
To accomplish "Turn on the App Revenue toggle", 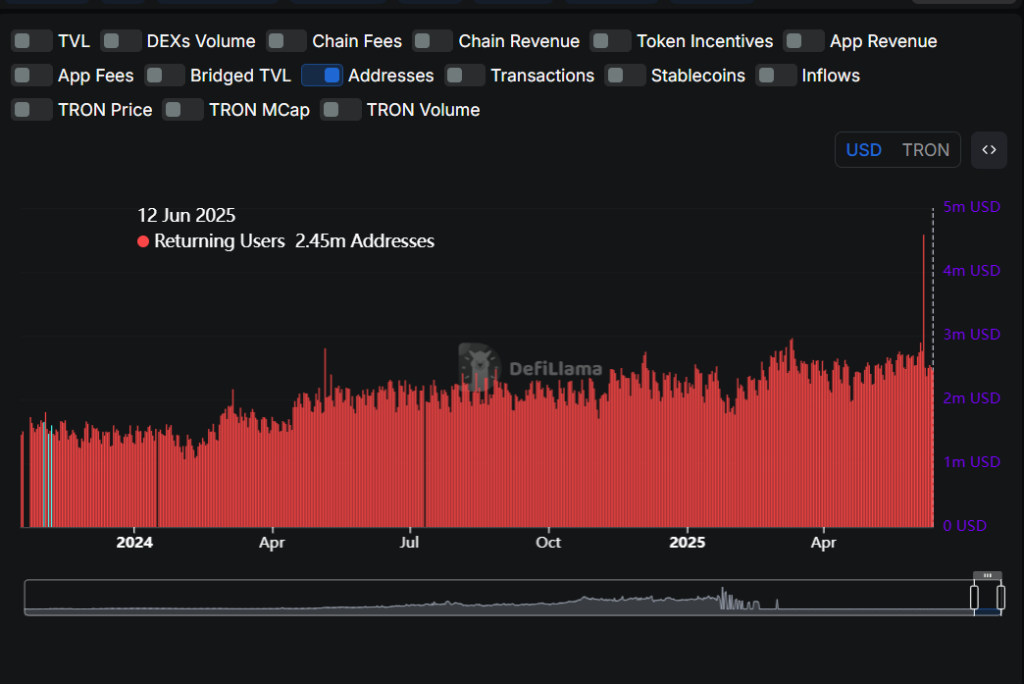I will tap(804, 41).
